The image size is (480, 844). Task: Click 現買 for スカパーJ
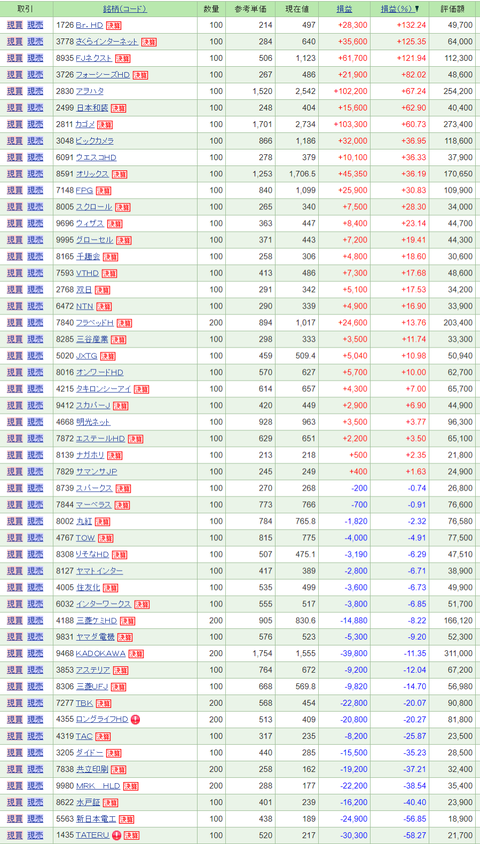click(15, 406)
